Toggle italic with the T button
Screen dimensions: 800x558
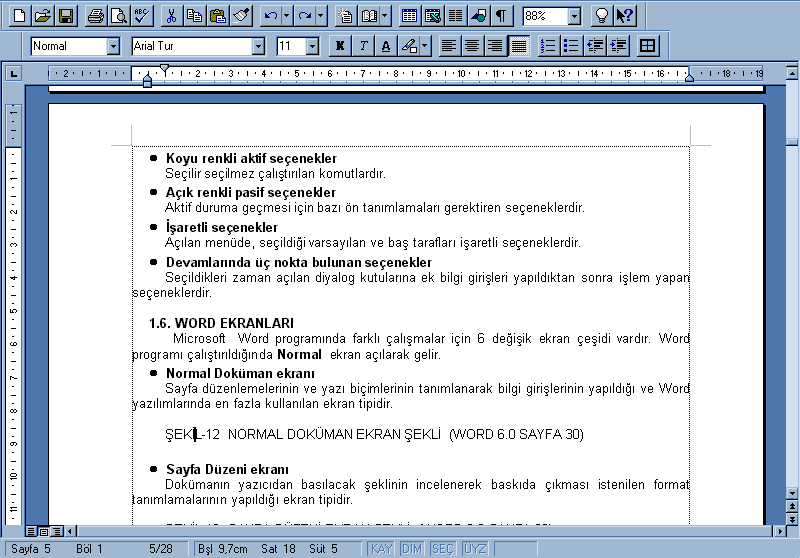click(x=363, y=46)
